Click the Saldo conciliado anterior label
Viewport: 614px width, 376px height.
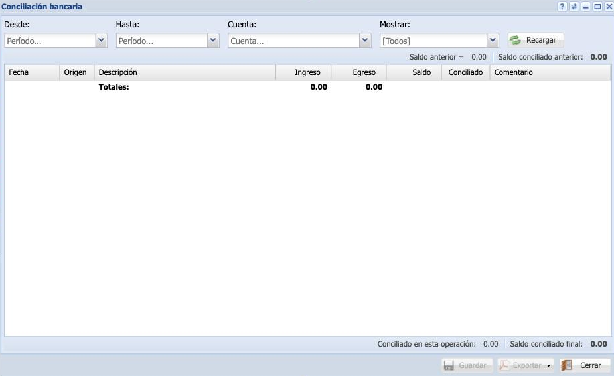tap(540, 57)
